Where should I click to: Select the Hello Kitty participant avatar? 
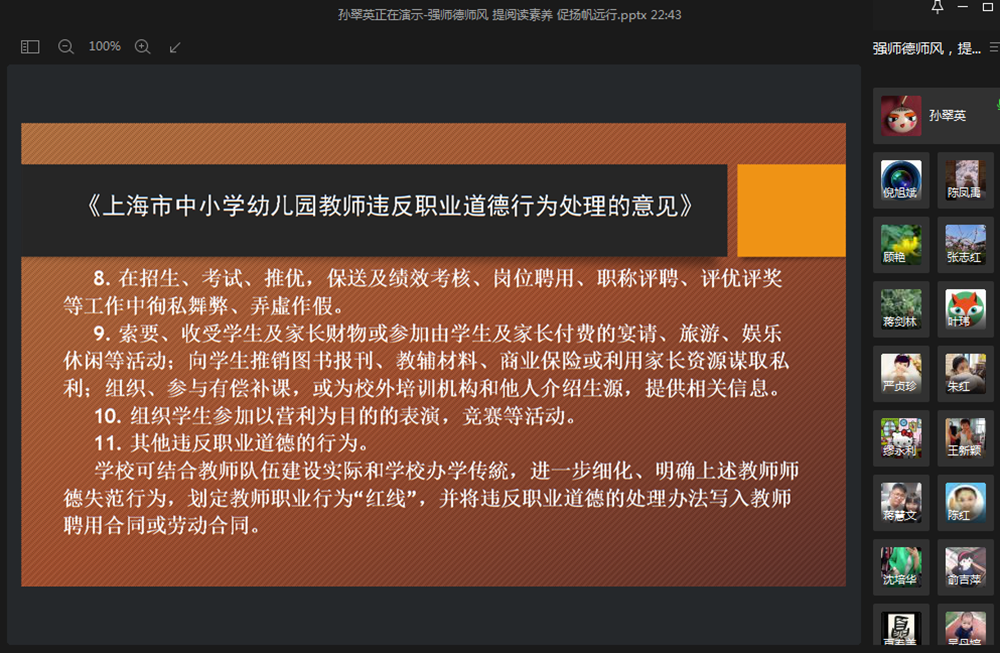click(901, 438)
